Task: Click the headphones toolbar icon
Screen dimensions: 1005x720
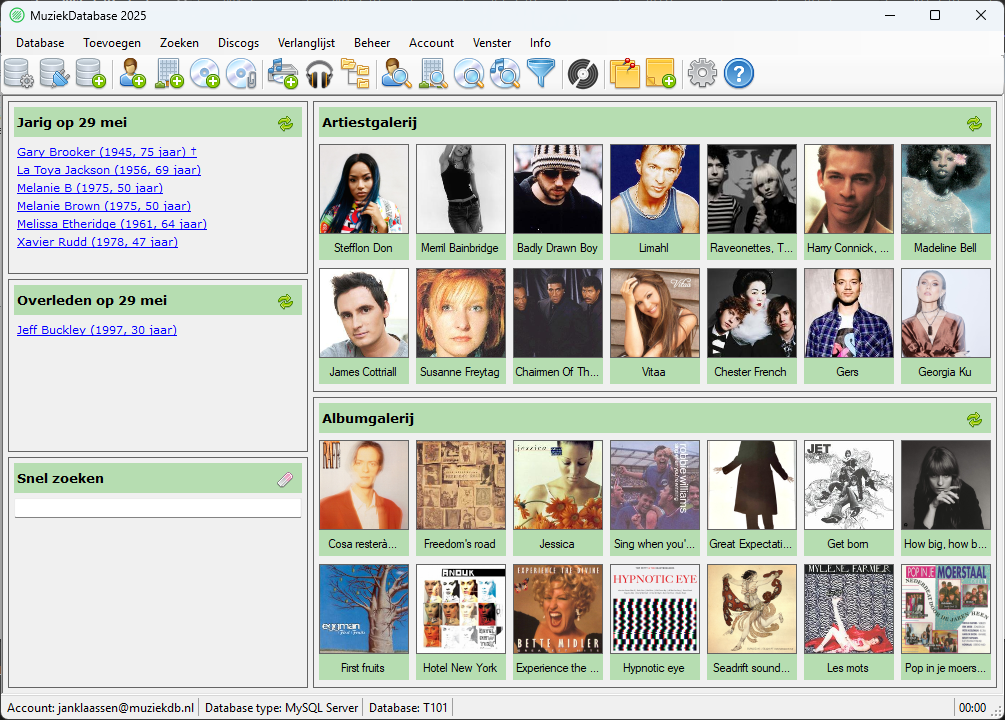Action: pos(319,73)
